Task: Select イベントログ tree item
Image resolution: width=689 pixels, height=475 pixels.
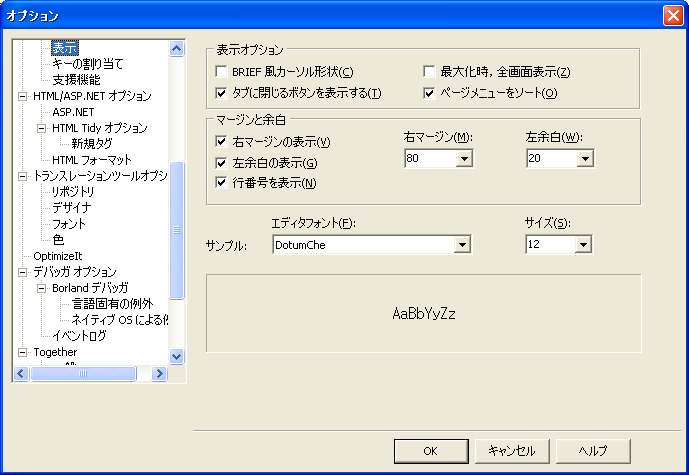Action: pos(79,336)
